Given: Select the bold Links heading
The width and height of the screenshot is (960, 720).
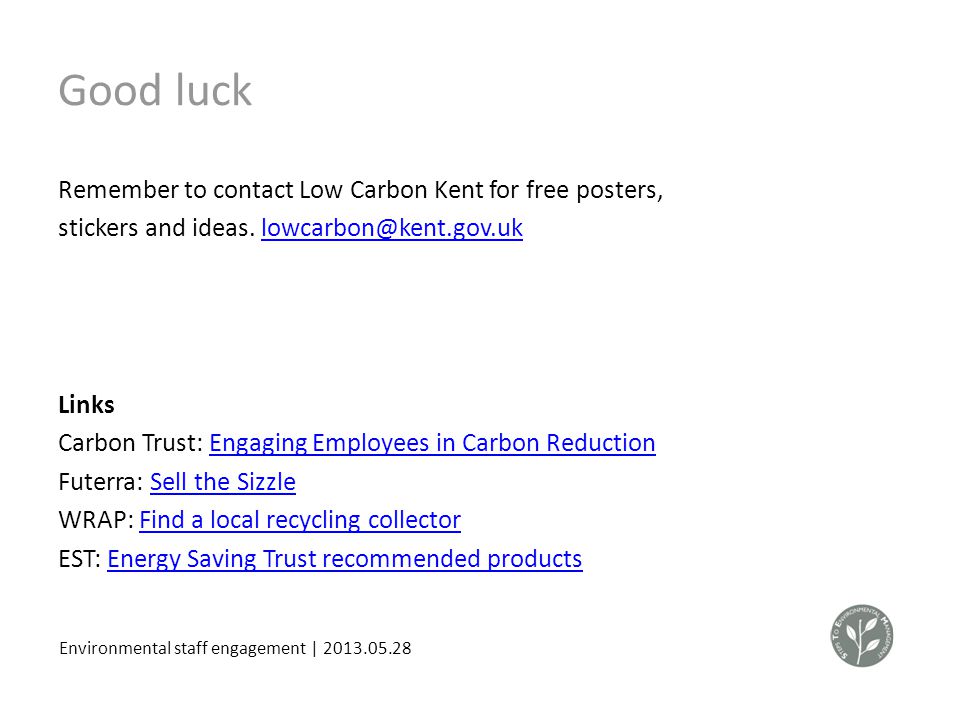Looking at the screenshot, I should [86, 405].
